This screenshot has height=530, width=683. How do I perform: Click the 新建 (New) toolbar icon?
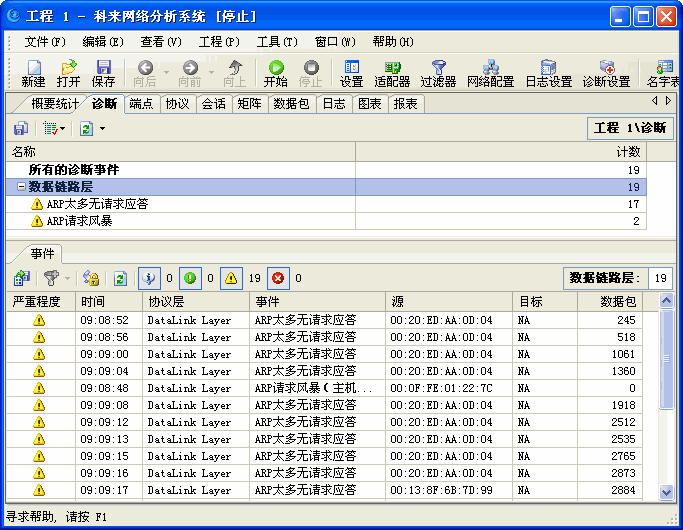click(34, 73)
